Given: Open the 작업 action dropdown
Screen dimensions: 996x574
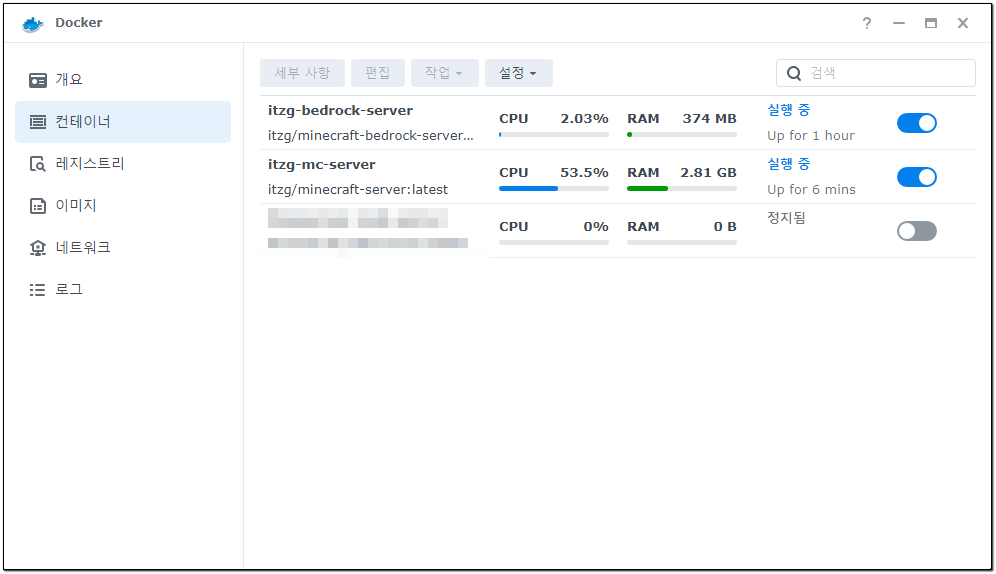Looking at the screenshot, I should [444, 73].
